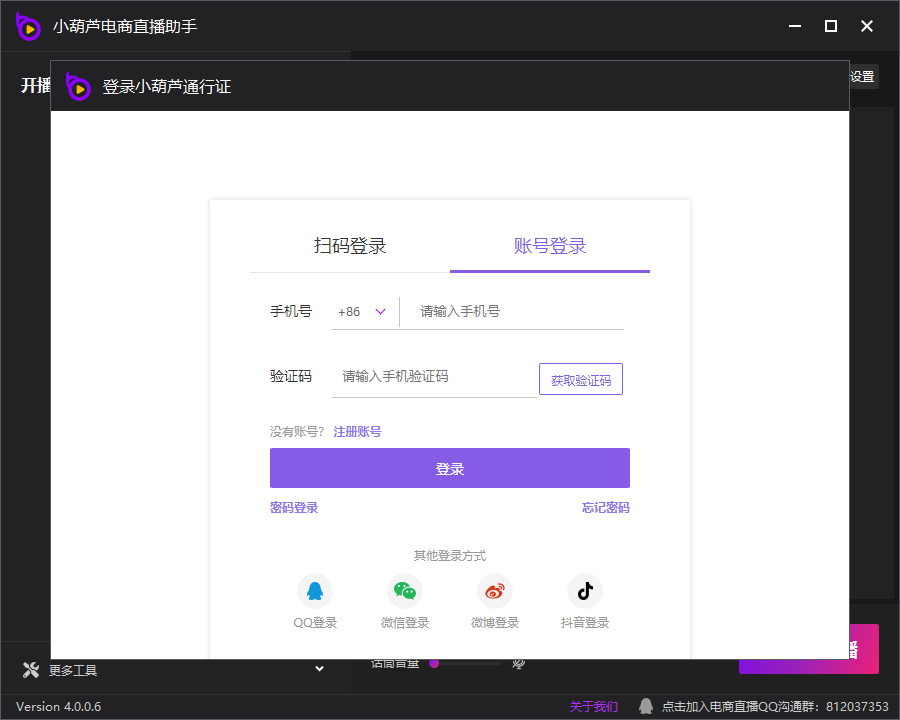Choose the Weibo login icon

495,591
